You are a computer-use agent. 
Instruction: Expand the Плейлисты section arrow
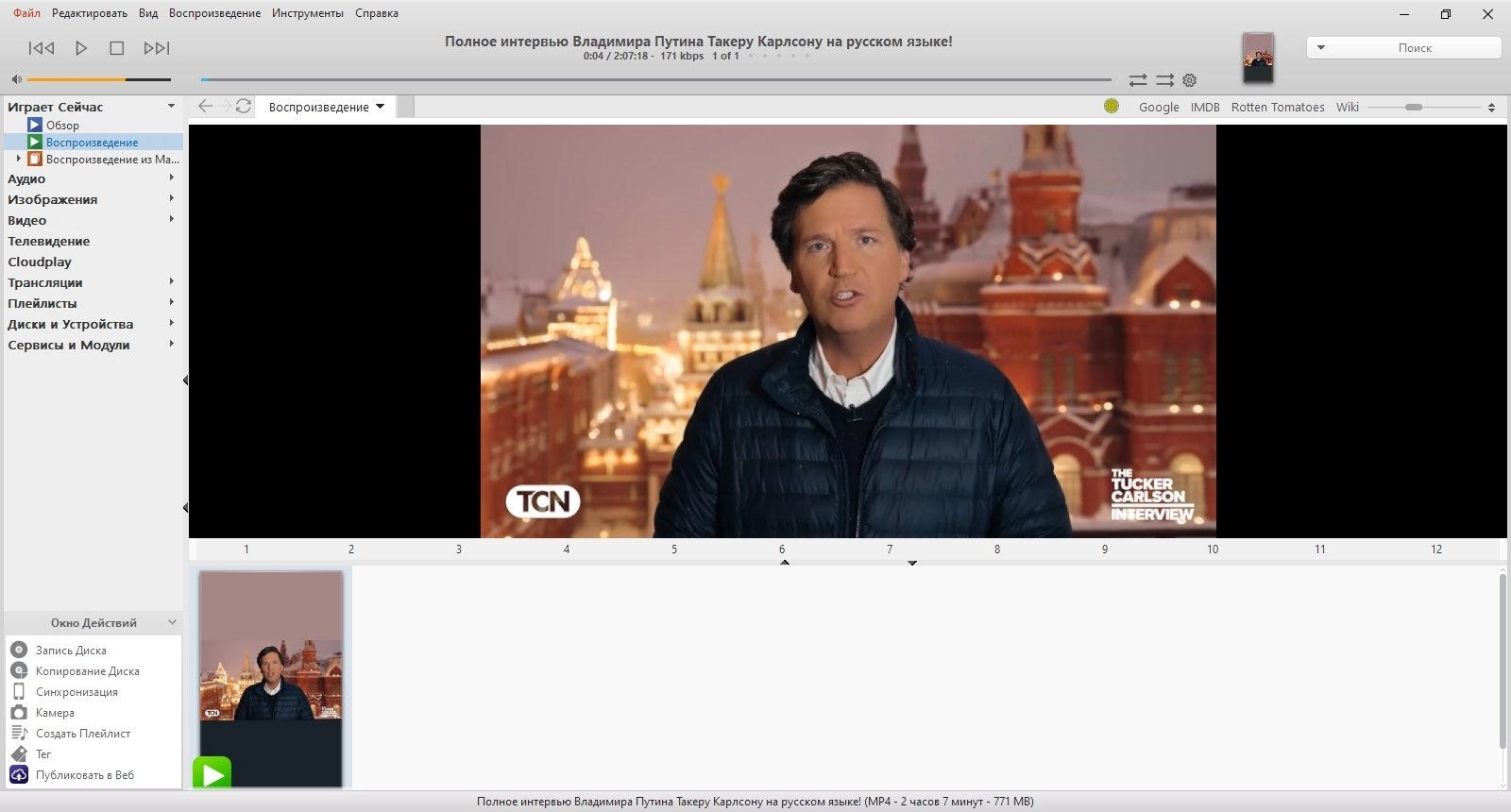171,302
